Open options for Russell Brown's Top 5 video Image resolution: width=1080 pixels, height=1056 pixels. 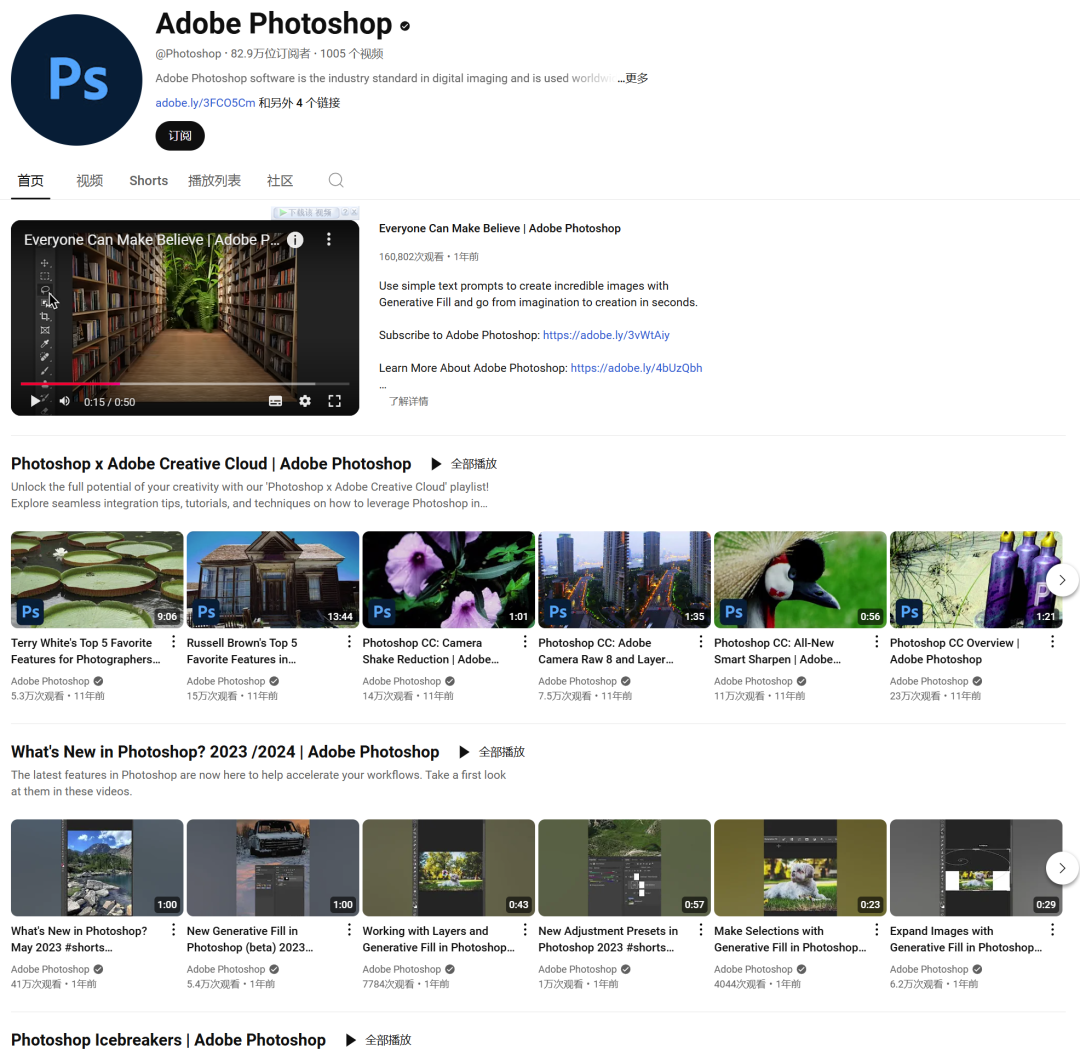(x=349, y=642)
